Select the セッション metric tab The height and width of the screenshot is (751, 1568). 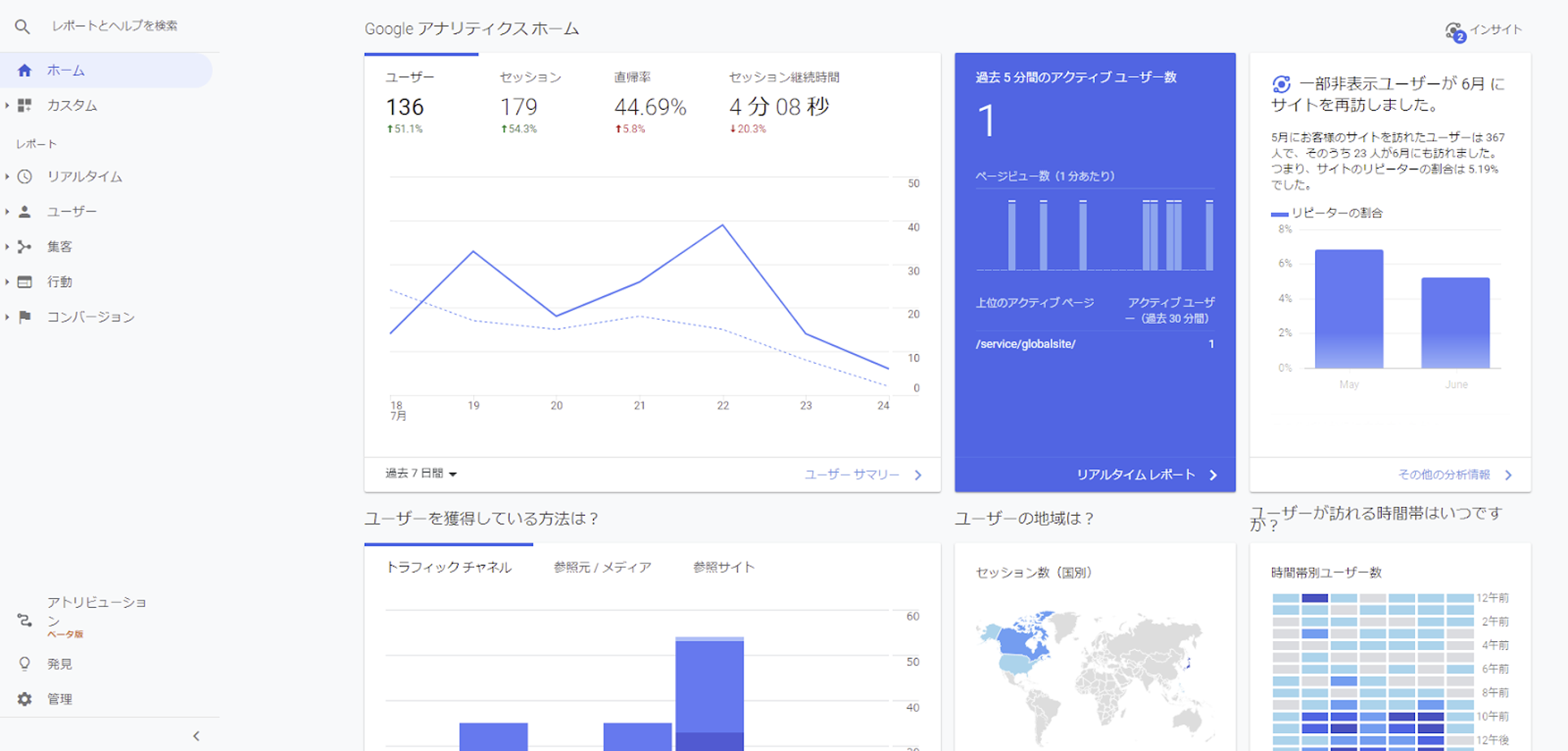(536, 102)
